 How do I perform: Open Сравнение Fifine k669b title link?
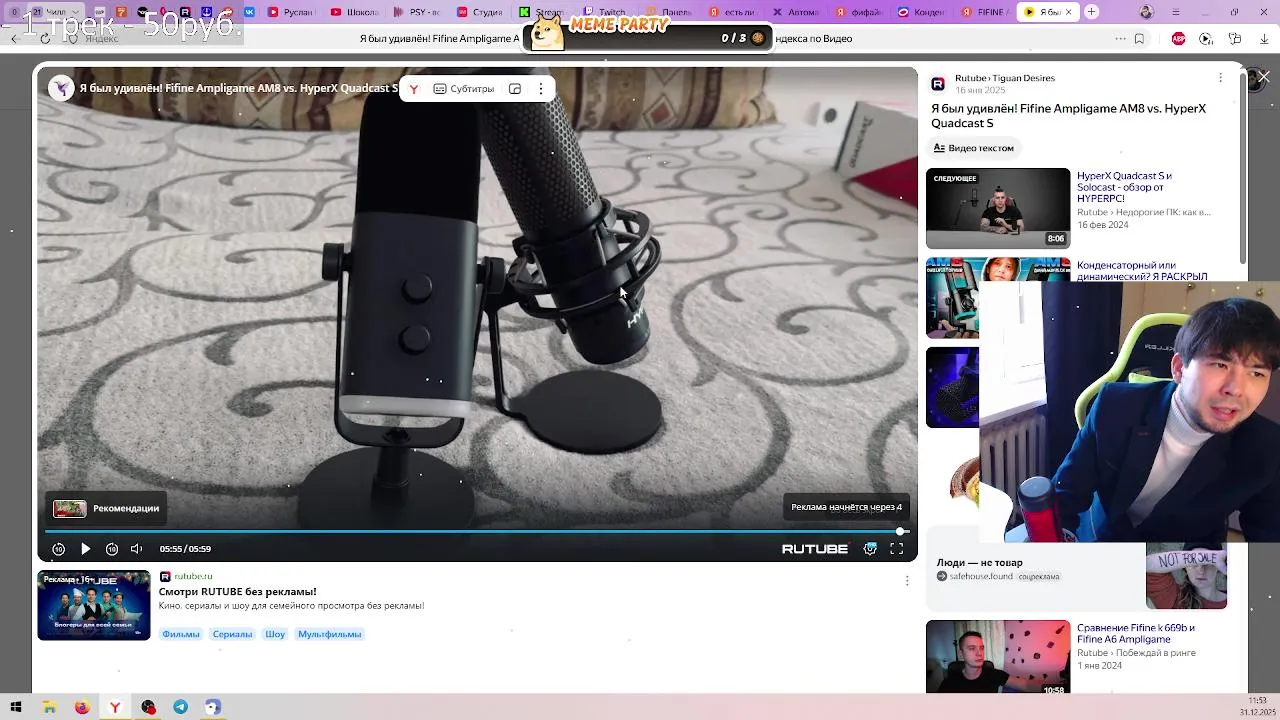[x=1136, y=633]
